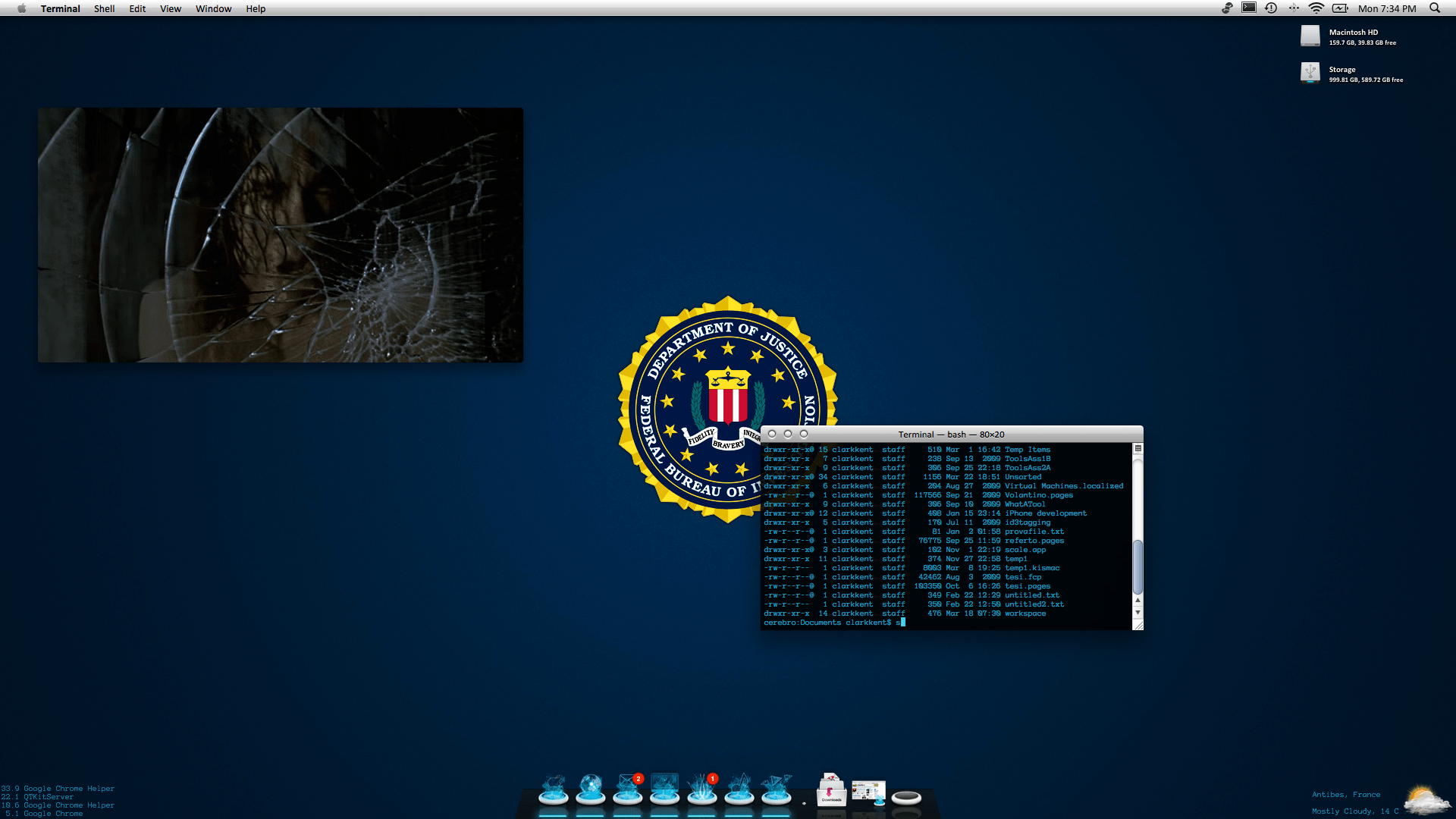The height and width of the screenshot is (819, 1456).
Task: Open Macintosh HD drive on desktop
Action: click(1310, 36)
